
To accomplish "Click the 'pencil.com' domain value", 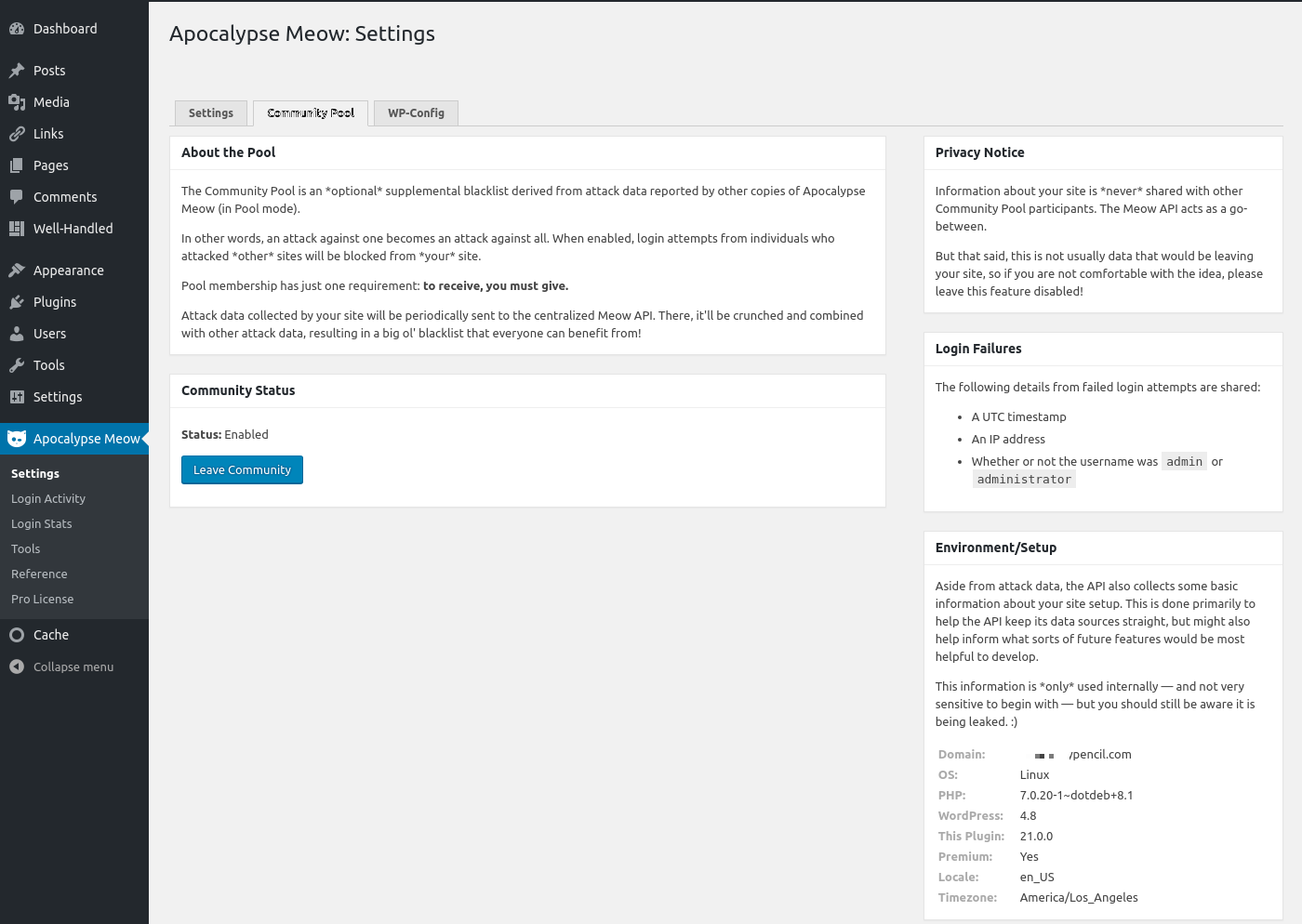I will tap(1101, 755).
